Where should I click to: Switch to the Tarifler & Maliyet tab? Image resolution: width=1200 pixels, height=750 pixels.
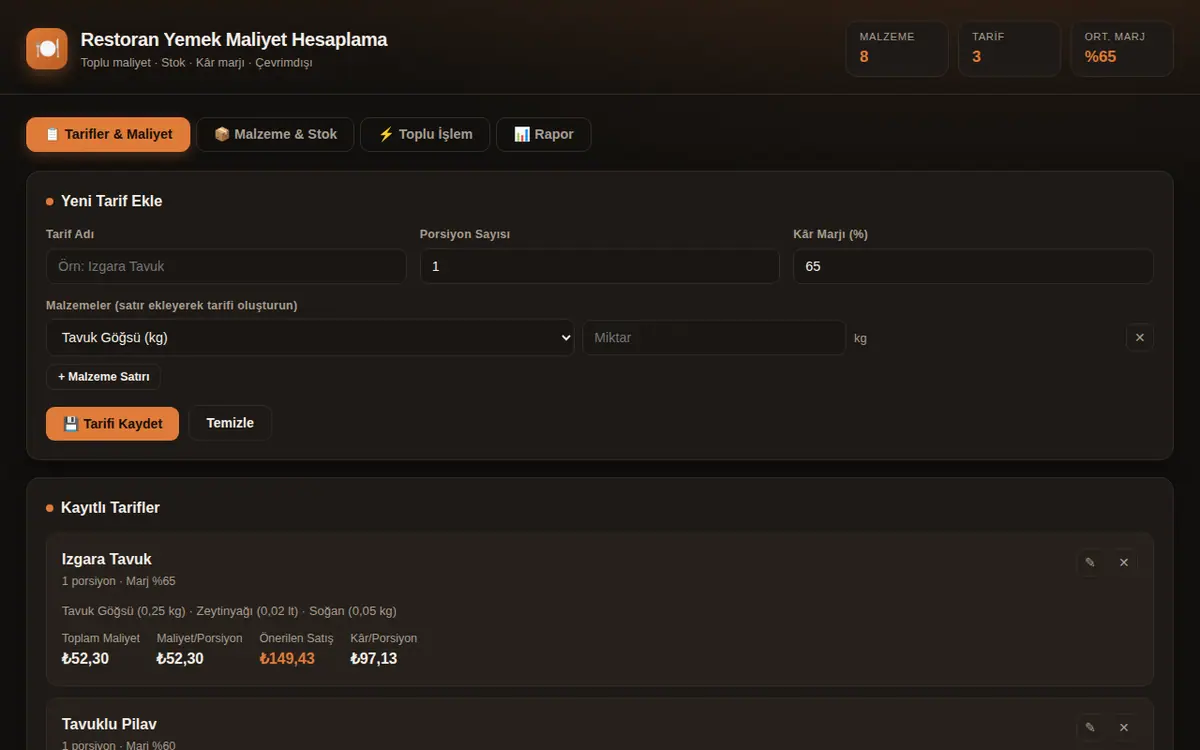click(x=108, y=134)
